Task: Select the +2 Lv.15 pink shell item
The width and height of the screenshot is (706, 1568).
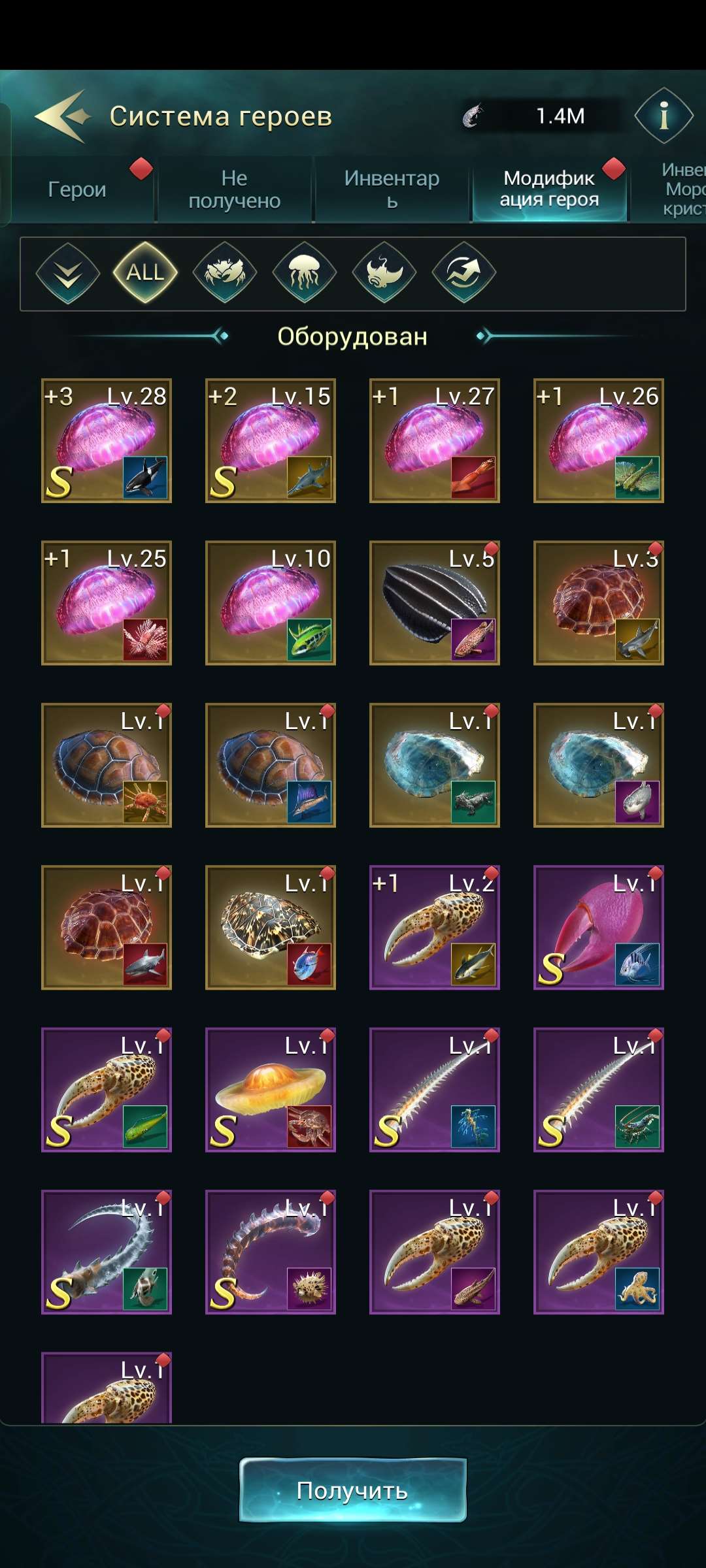Action: [x=271, y=440]
